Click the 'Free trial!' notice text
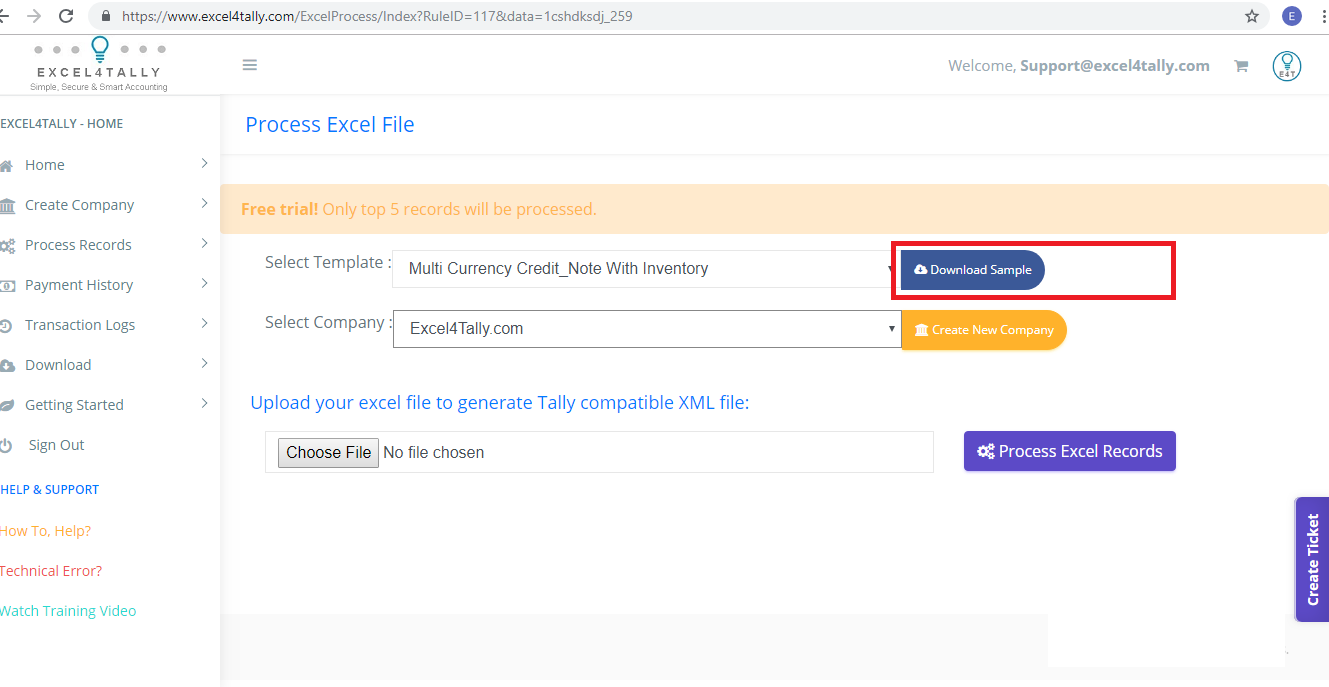1329x687 pixels. [x=280, y=210]
